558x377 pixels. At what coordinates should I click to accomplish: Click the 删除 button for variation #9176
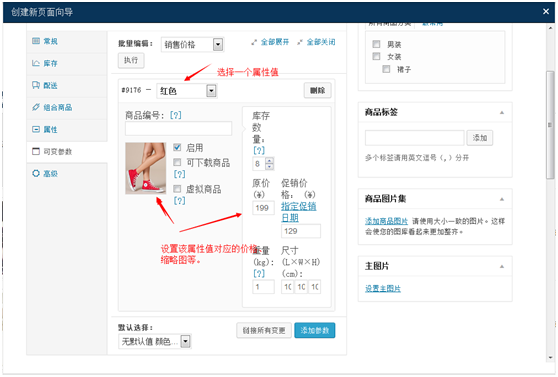pyautogui.click(x=317, y=90)
